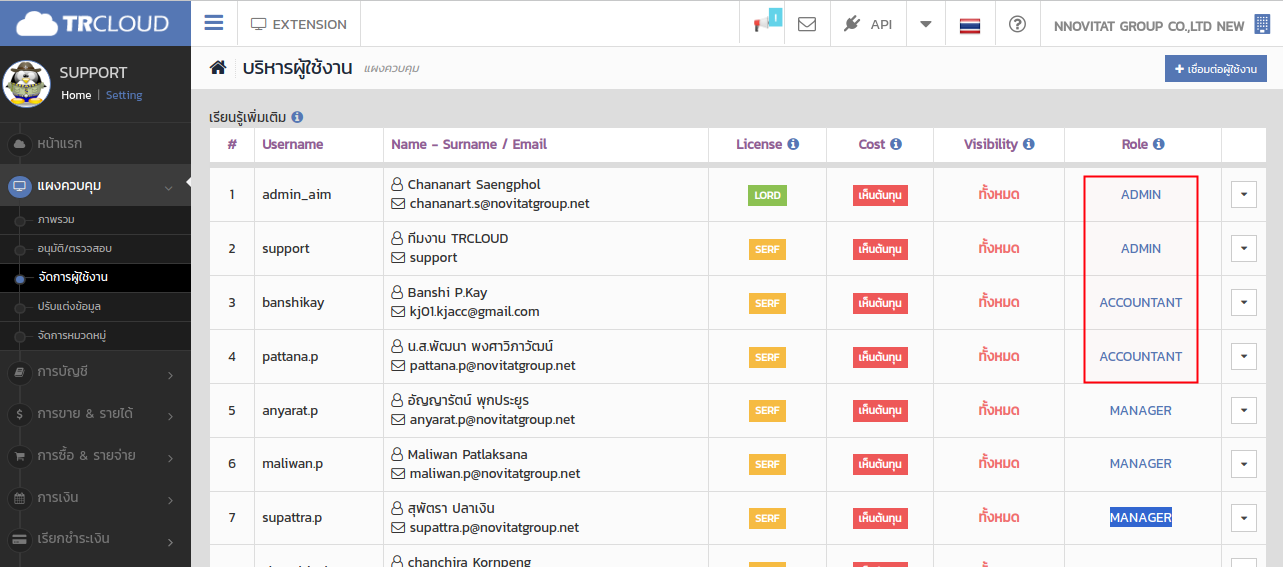This screenshot has width=1283, height=567.
Task: Click the Cost column info icon
Action: pyautogui.click(x=896, y=144)
